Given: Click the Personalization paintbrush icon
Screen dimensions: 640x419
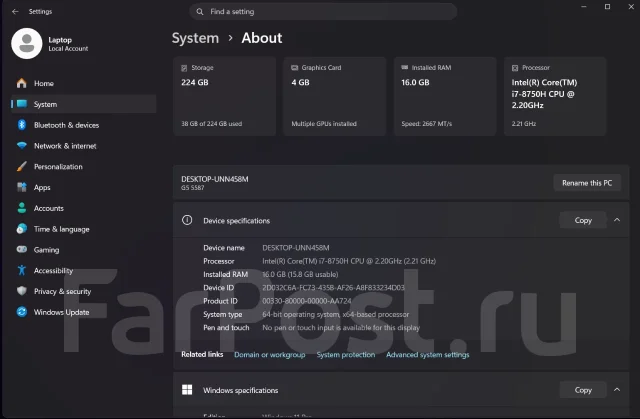Looking at the screenshot, I should 22,166.
